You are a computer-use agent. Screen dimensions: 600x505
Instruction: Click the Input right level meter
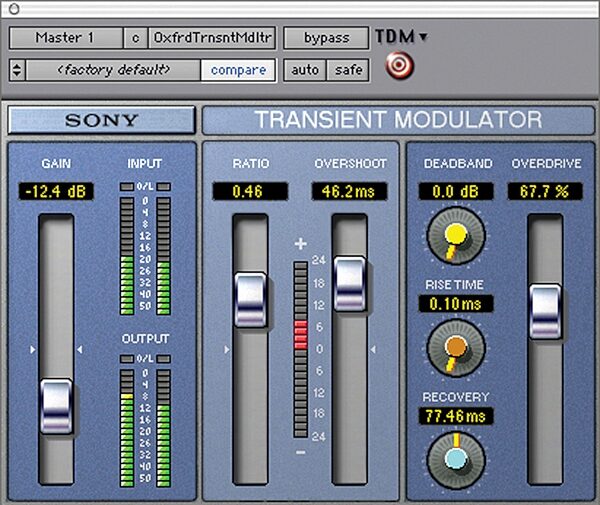163,256
